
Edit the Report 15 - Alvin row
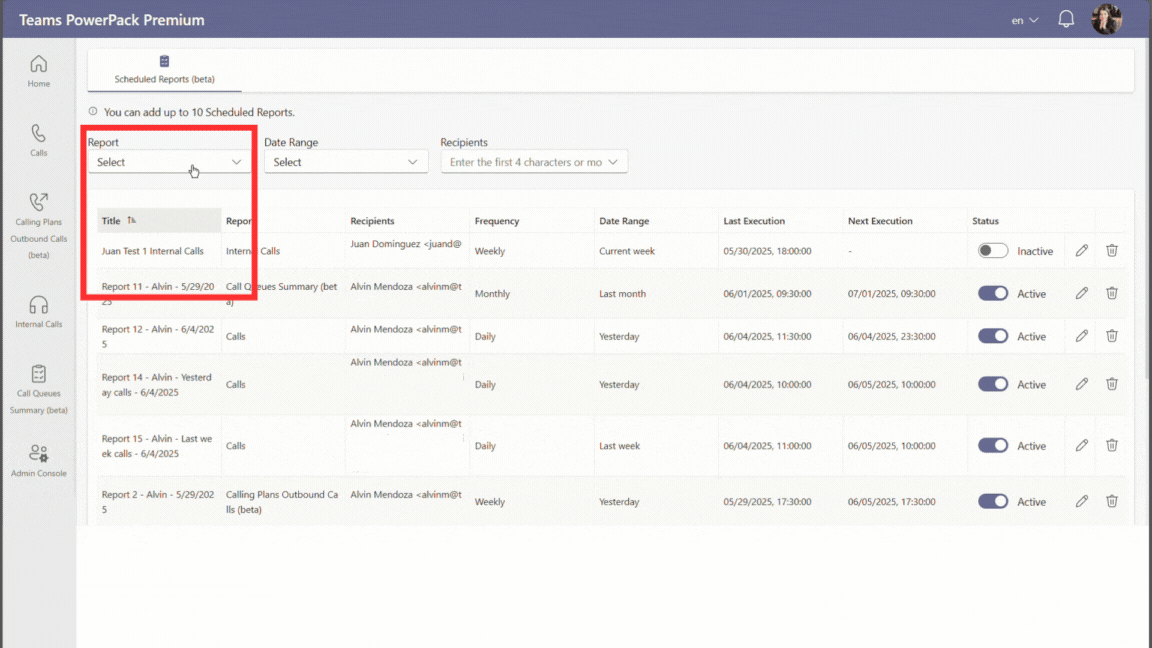tap(1081, 445)
